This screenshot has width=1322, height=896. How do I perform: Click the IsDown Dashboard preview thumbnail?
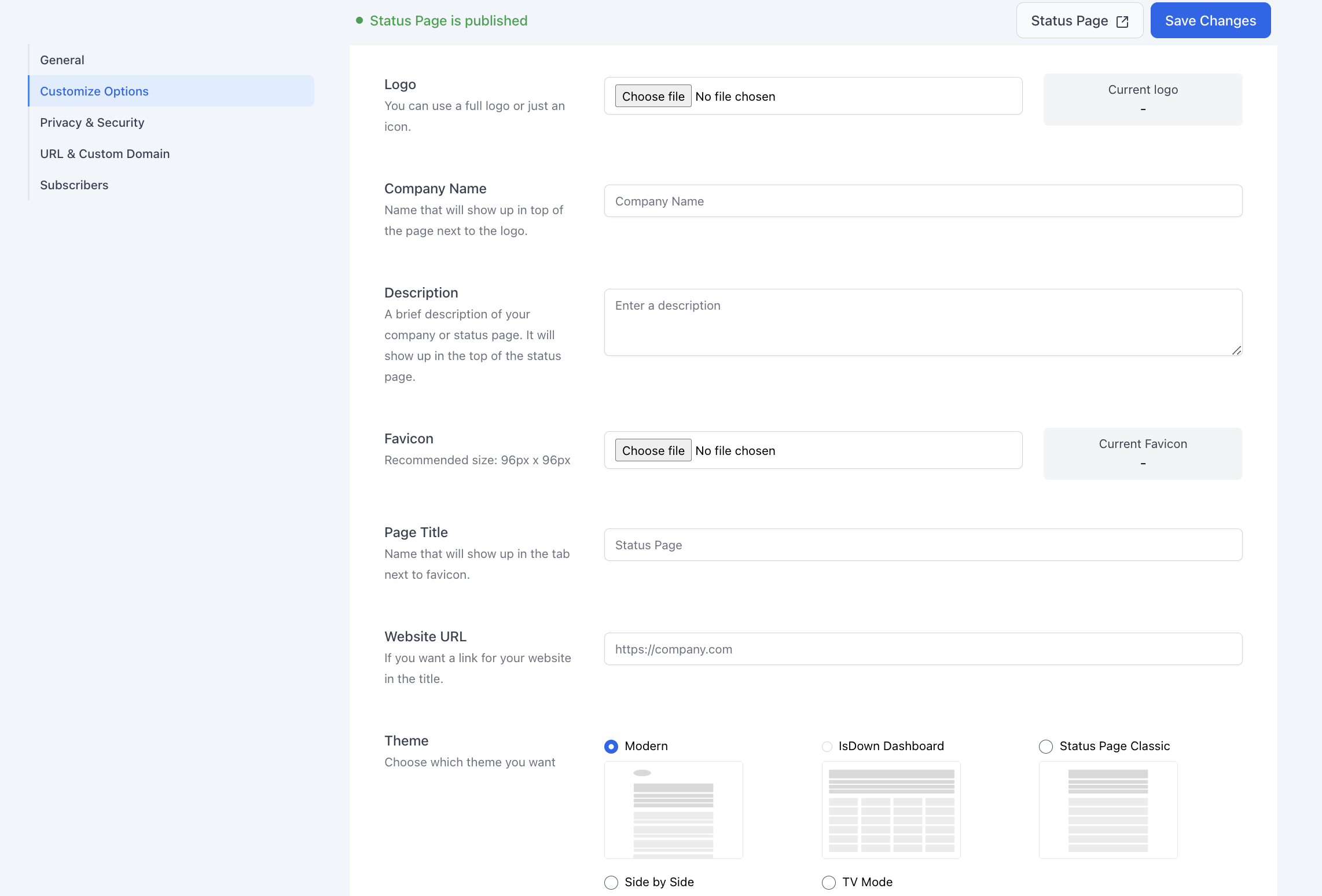(x=891, y=810)
